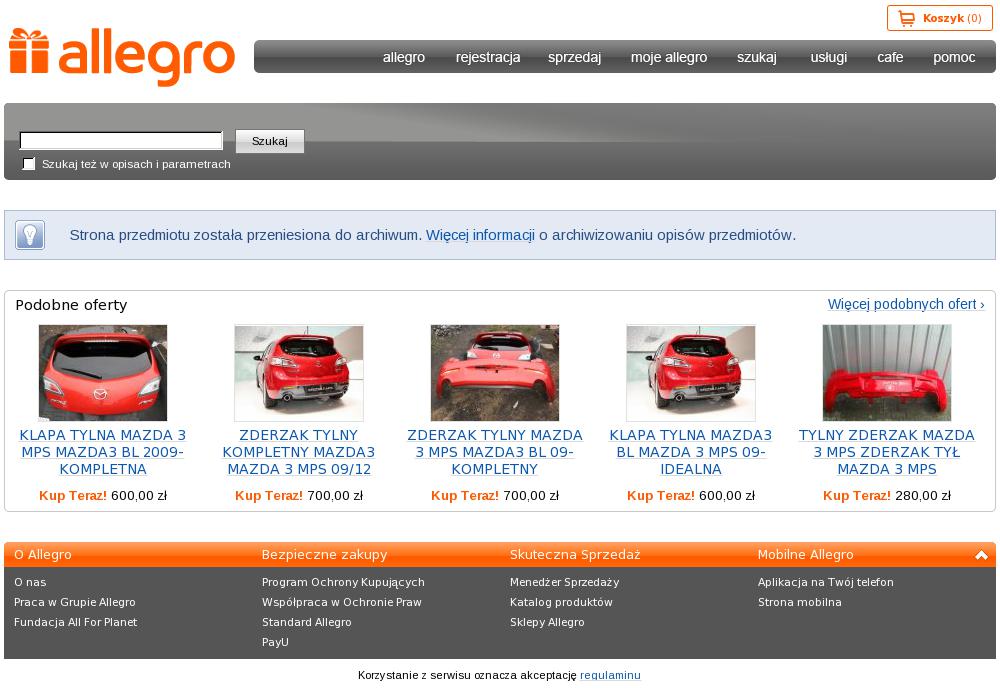Viewport: 1000px width, 695px height.
Task: Open thumbnail of ZDERZAK TYLNY MAZDA 3 MPS BL 09
Action: [495, 373]
